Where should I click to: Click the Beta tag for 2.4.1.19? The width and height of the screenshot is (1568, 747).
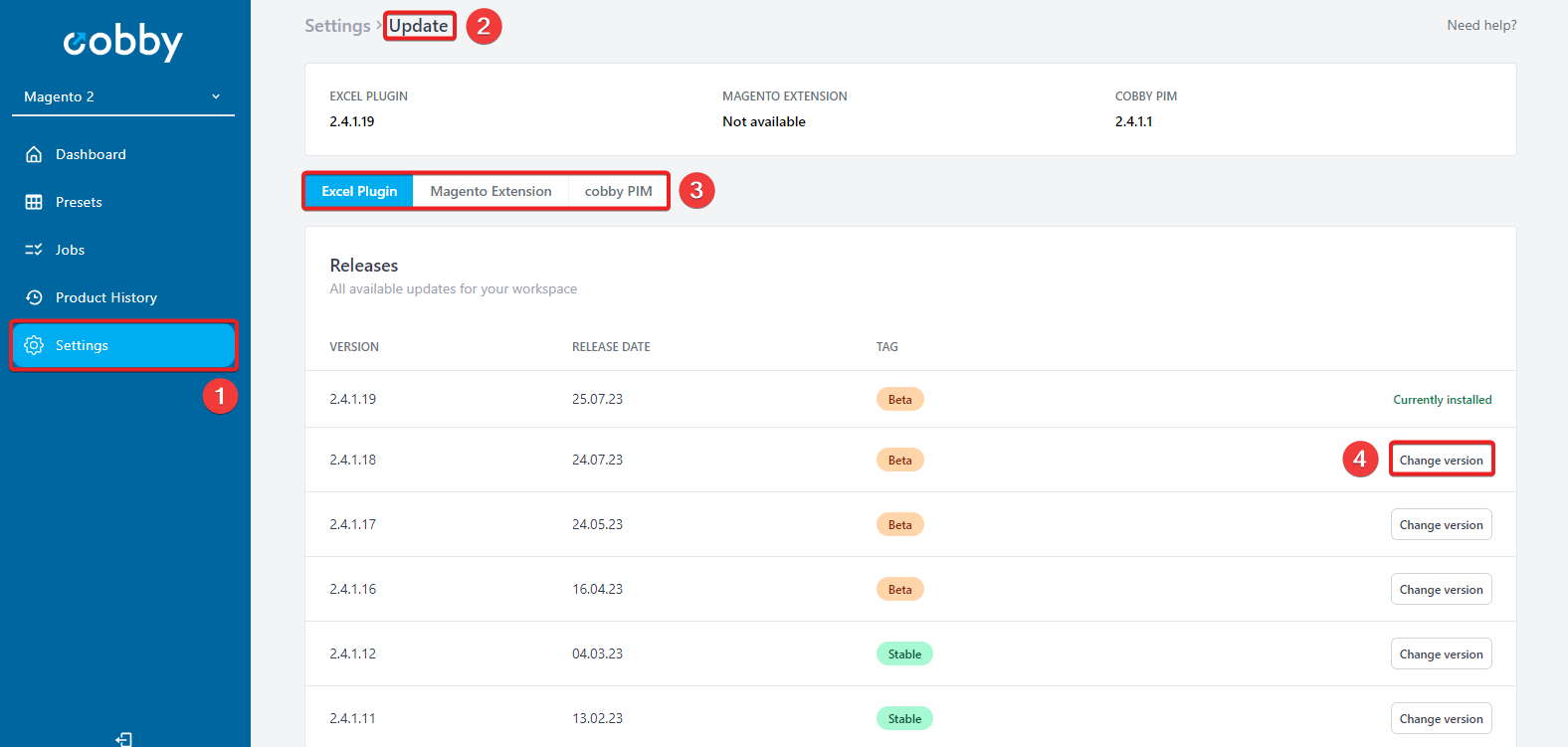pos(899,399)
